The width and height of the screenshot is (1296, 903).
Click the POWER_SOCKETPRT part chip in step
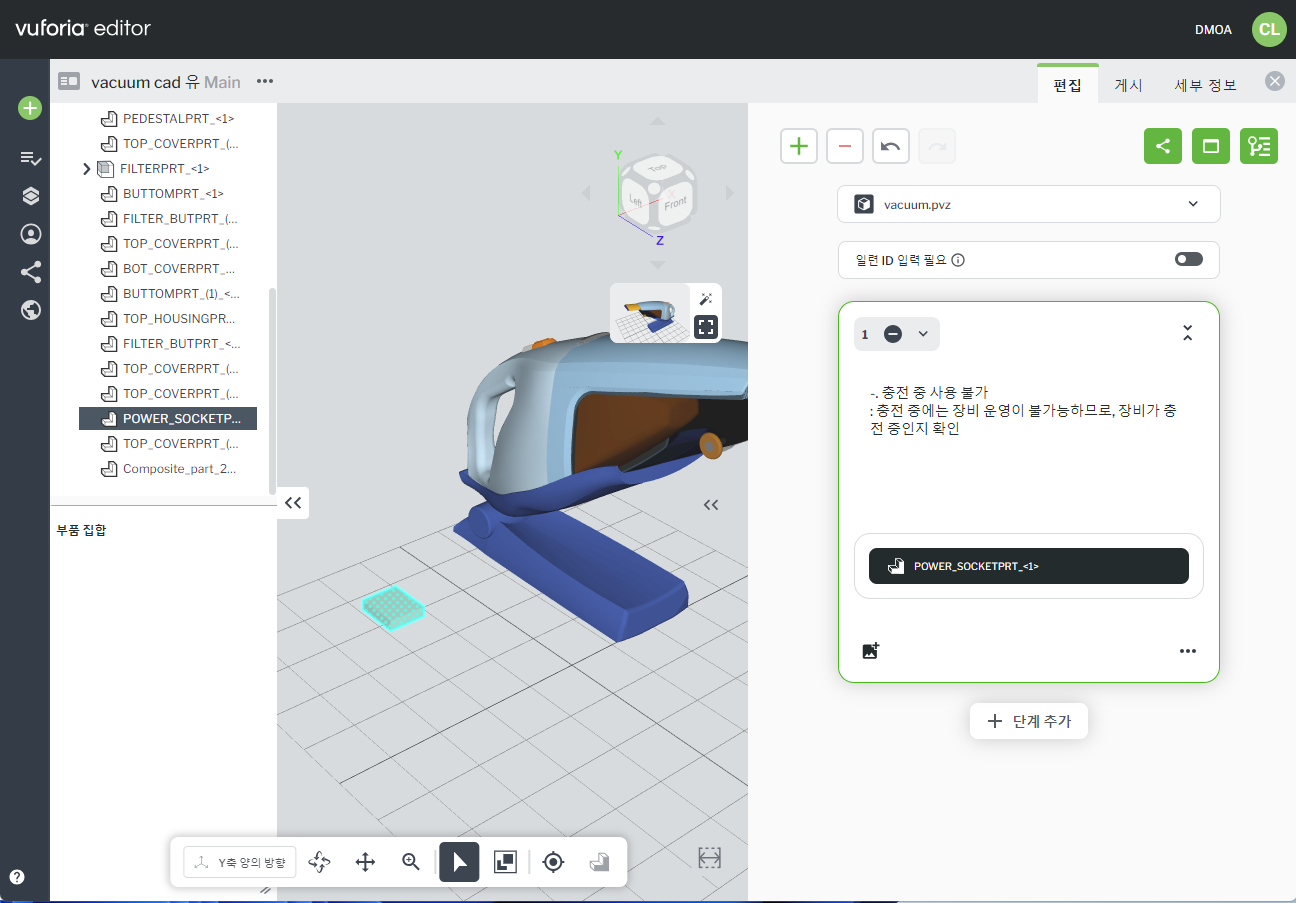tap(1028, 566)
